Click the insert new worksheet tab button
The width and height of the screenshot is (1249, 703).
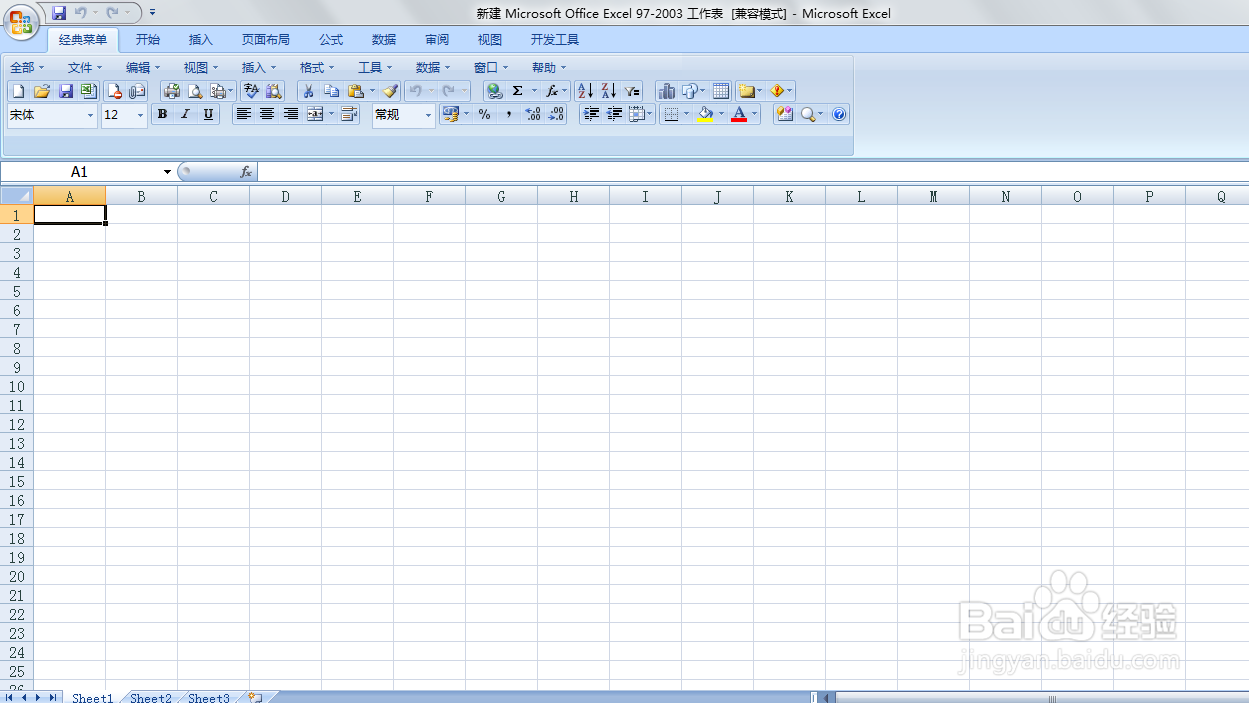256,697
